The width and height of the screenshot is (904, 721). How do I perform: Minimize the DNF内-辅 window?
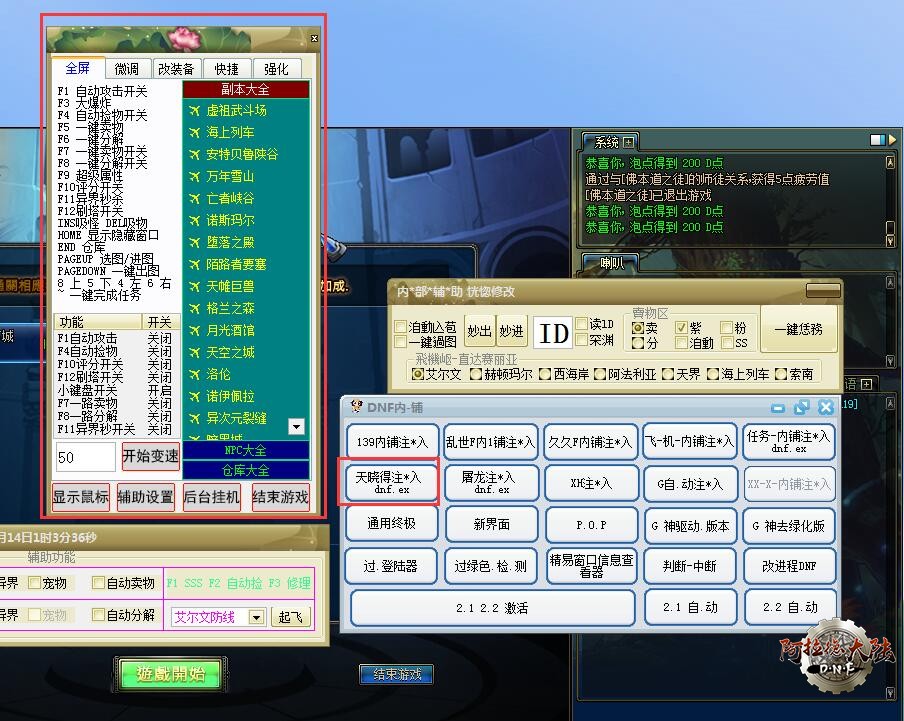point(778,408)
